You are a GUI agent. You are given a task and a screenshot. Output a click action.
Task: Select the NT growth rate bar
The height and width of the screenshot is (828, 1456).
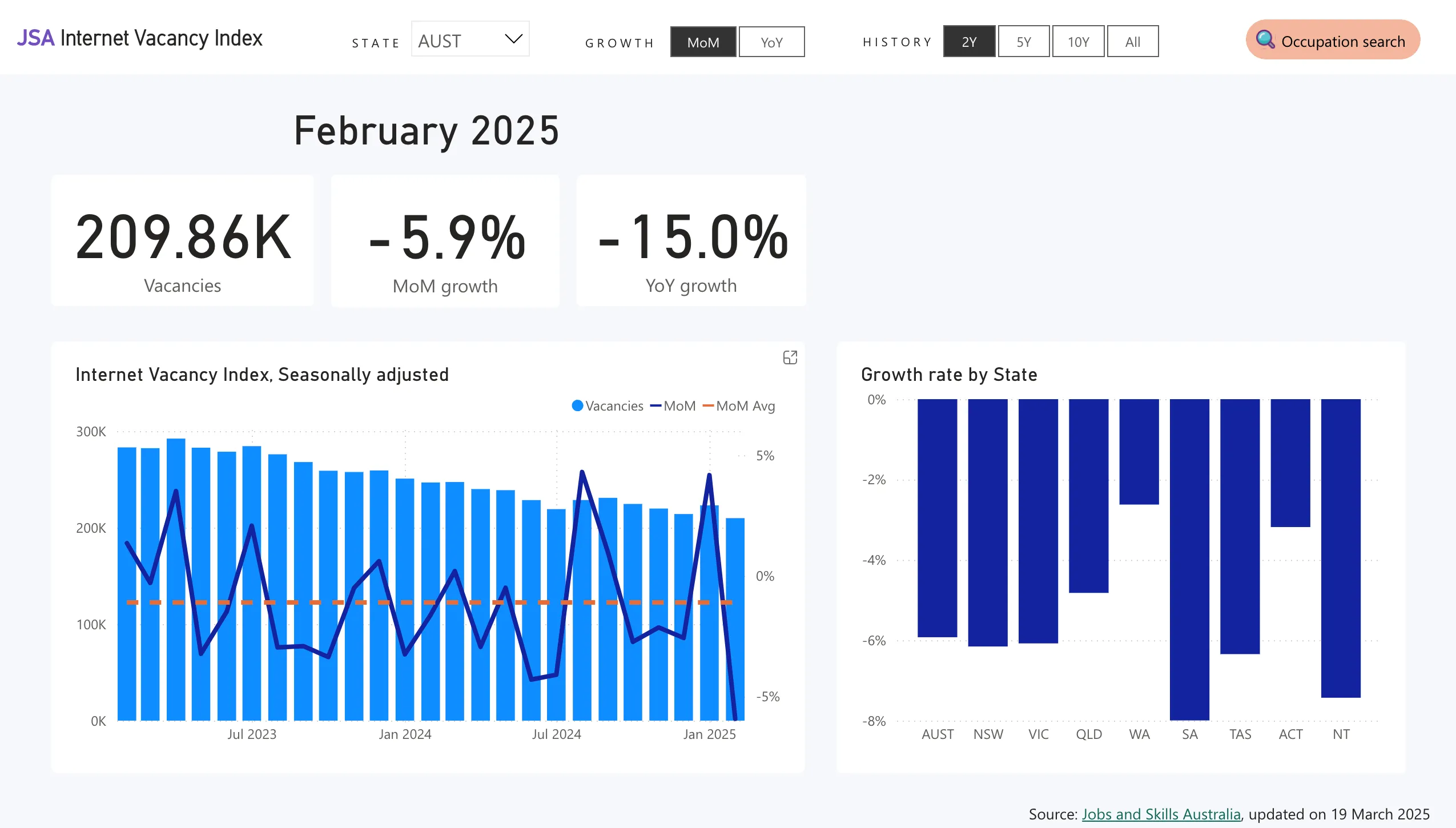coord(1341,548)
